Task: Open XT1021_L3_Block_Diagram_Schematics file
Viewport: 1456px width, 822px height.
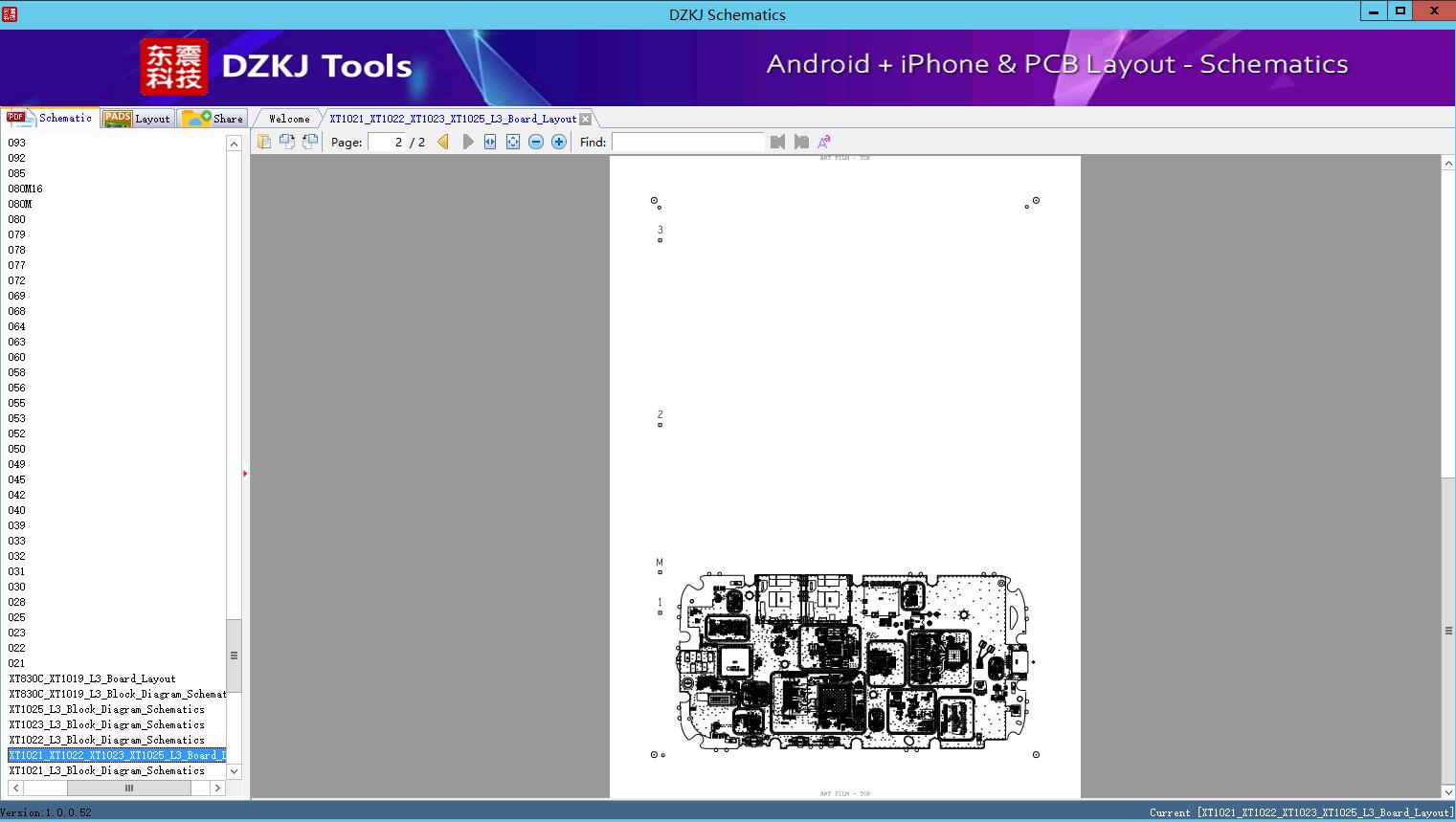Action: 107,770
